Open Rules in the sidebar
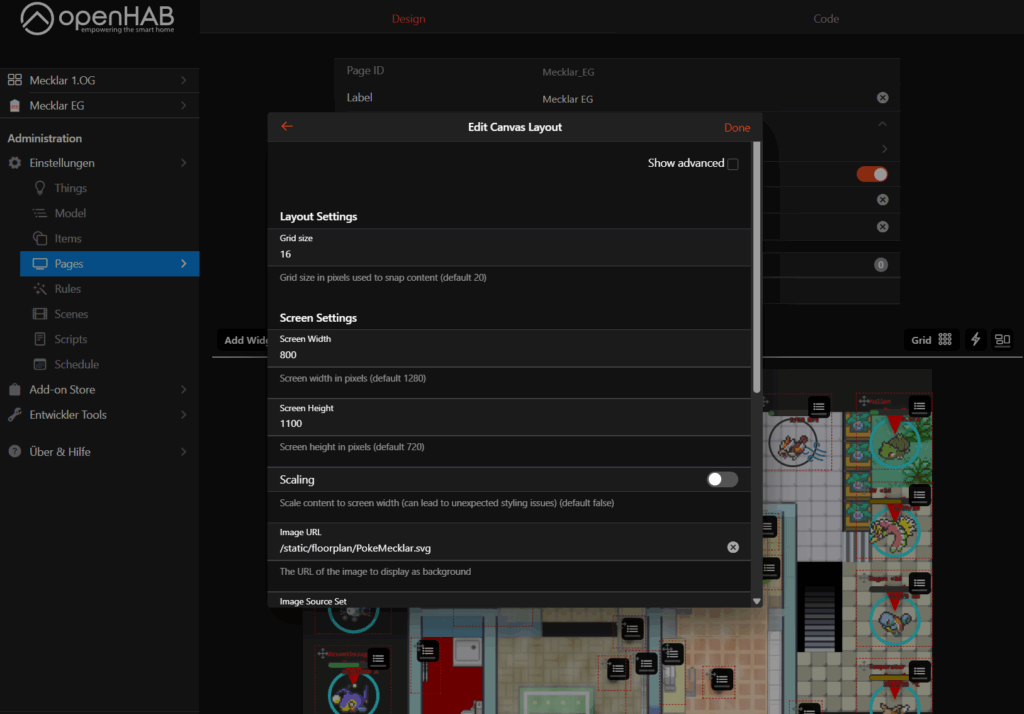Screen dimensions: 1024x714 tap(67, 289)
